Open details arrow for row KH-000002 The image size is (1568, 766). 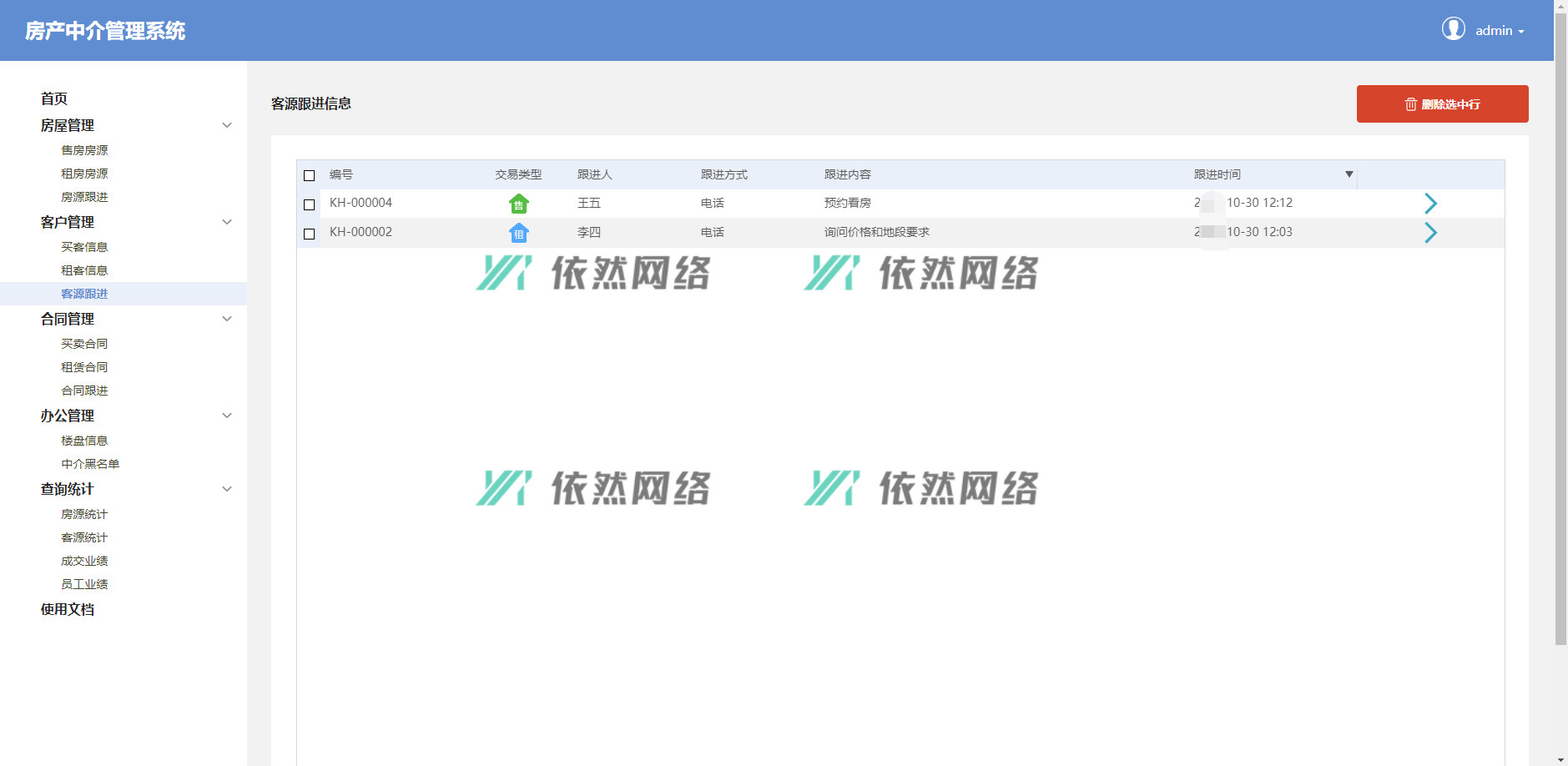(1430, 233)
